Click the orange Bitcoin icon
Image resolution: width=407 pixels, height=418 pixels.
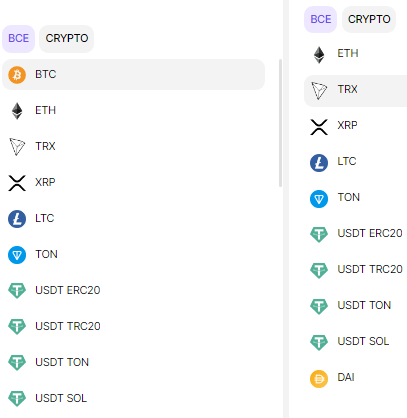pos(17,74)
